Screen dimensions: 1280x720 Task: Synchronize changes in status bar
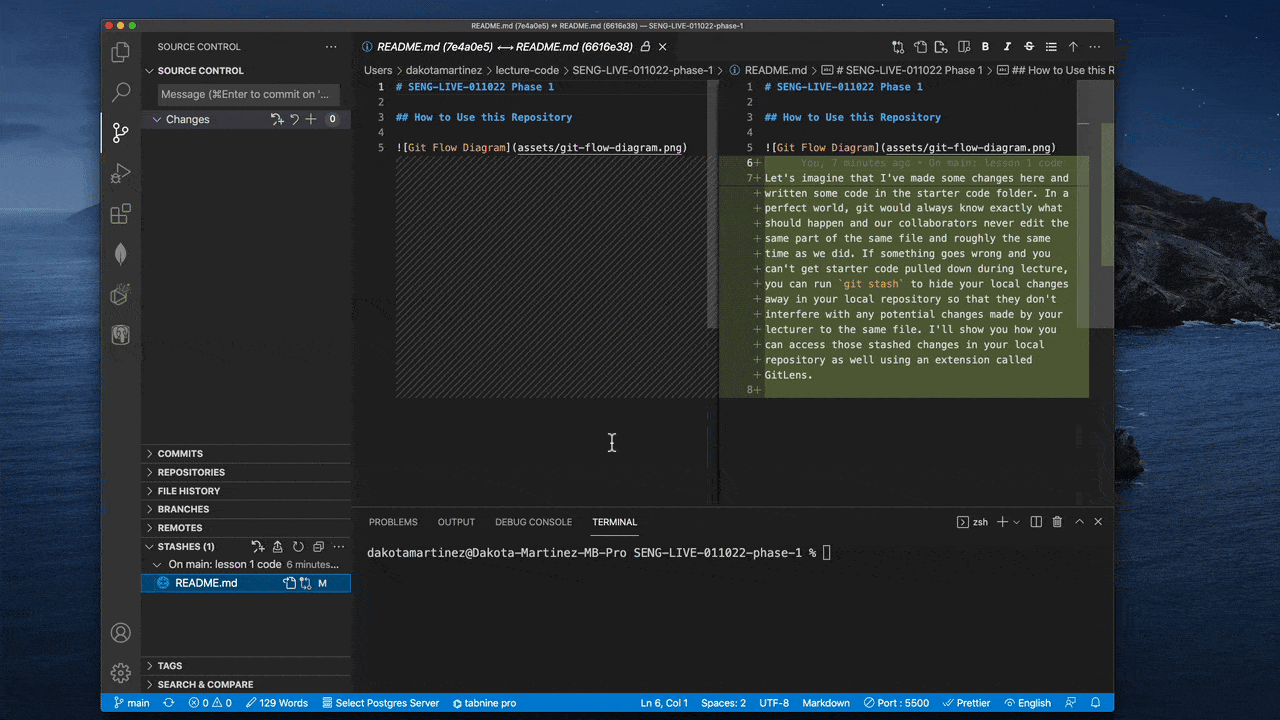[169, 703]
